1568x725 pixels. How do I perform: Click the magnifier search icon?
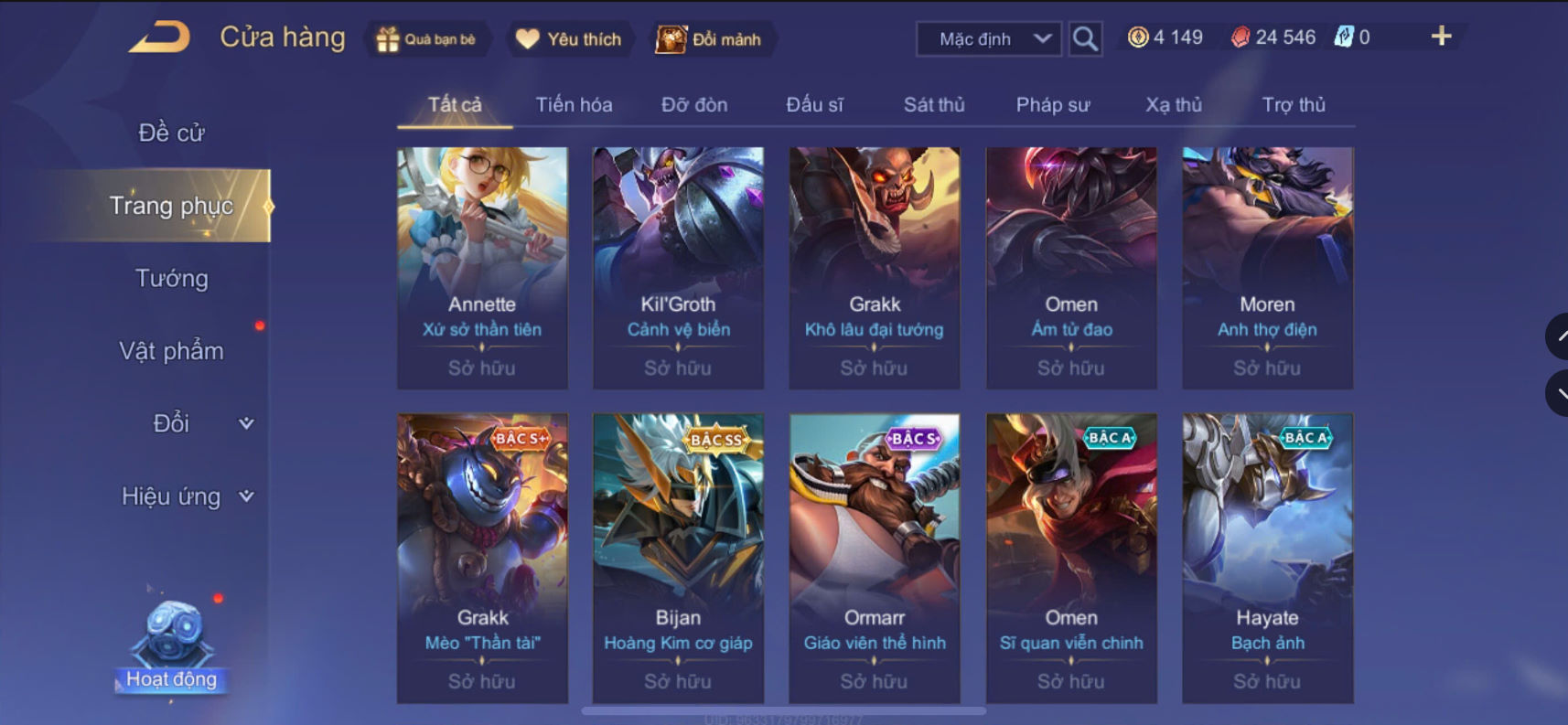point(1085,38)
